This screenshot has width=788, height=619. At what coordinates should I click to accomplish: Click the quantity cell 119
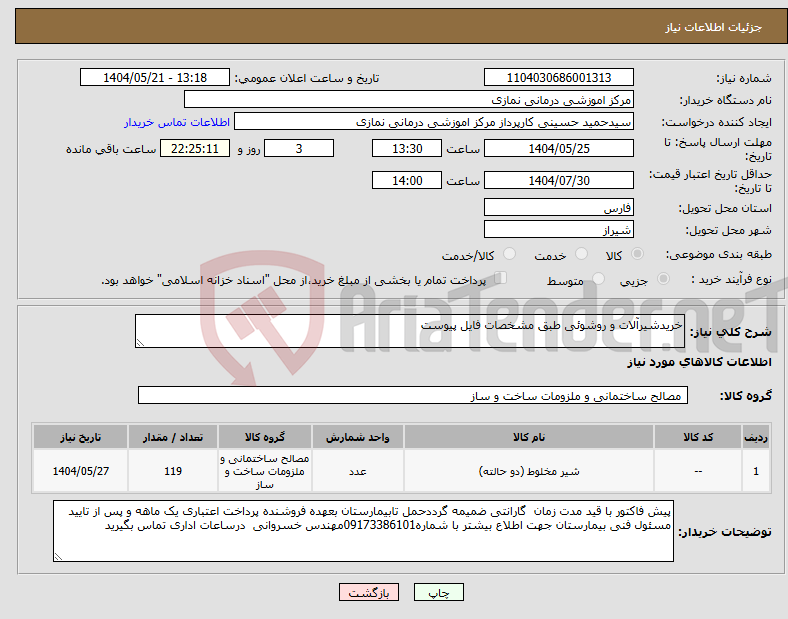pyautogui.click(x=173, y=471)
